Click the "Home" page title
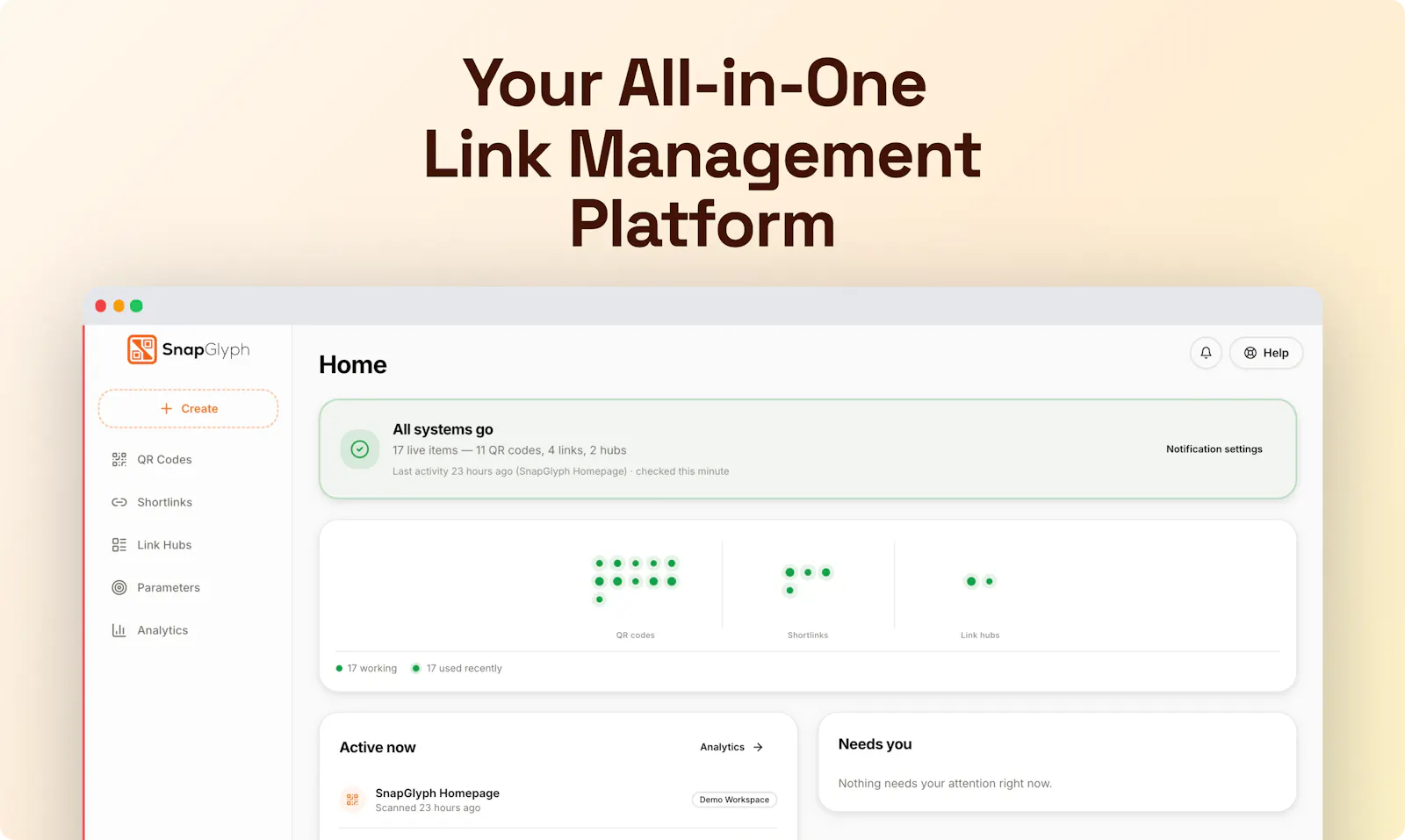Screen dimensions: 1405x840 tap(353, 365)
